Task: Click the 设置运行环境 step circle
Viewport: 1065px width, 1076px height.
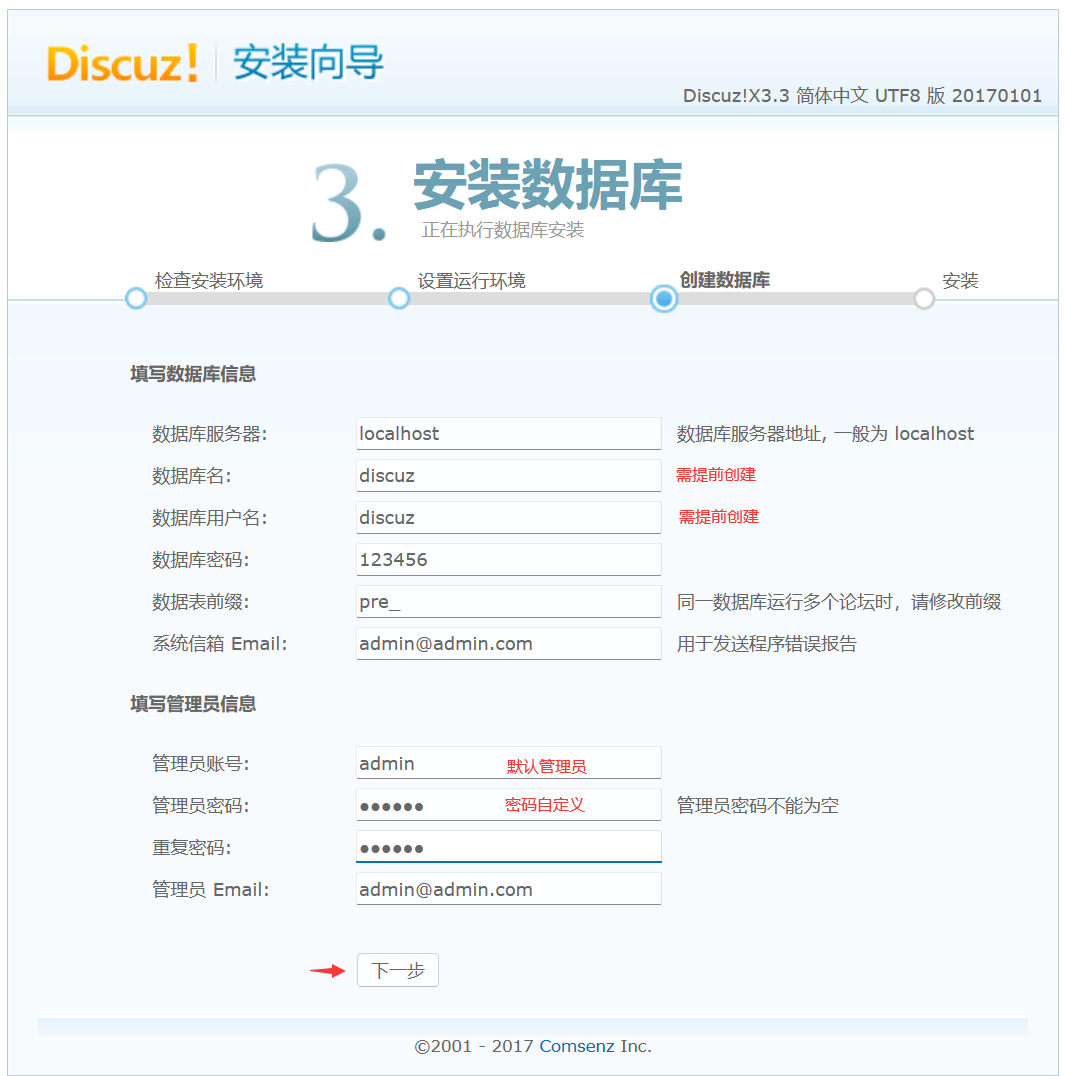Action: click(399, 299)
